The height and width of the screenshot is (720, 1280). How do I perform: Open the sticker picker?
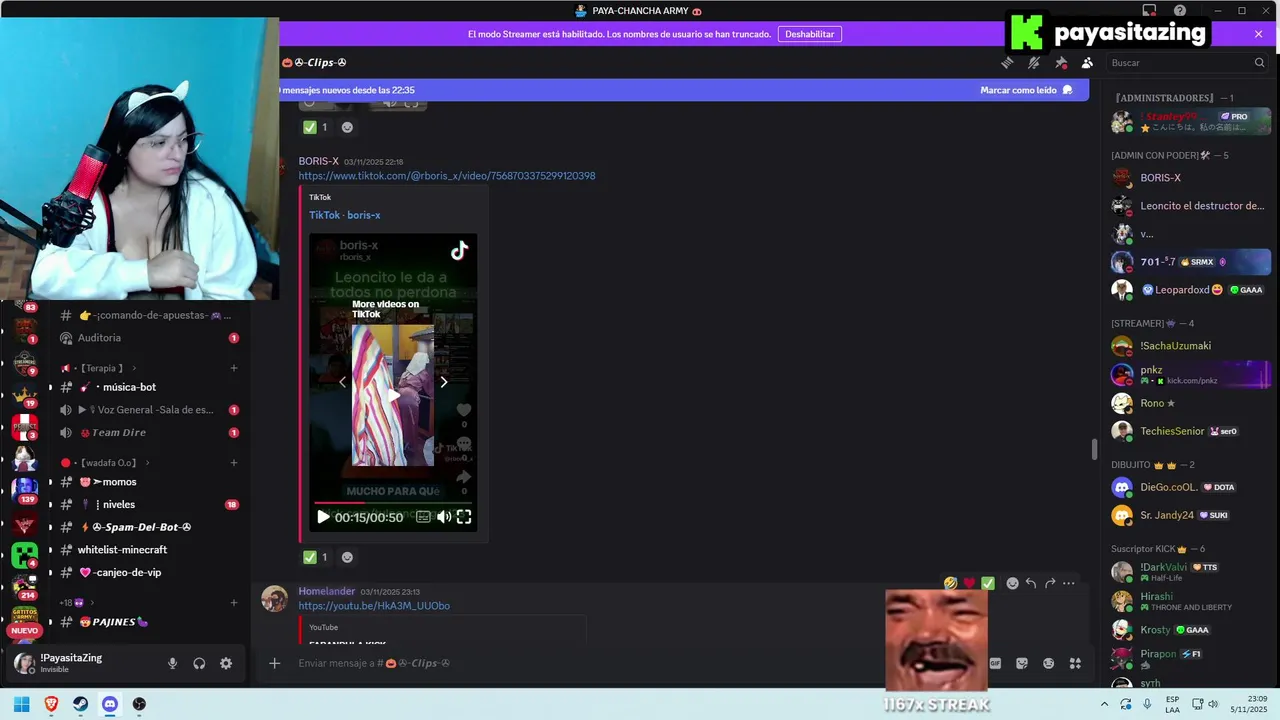pyautogui.click(x=1022, y=663)
